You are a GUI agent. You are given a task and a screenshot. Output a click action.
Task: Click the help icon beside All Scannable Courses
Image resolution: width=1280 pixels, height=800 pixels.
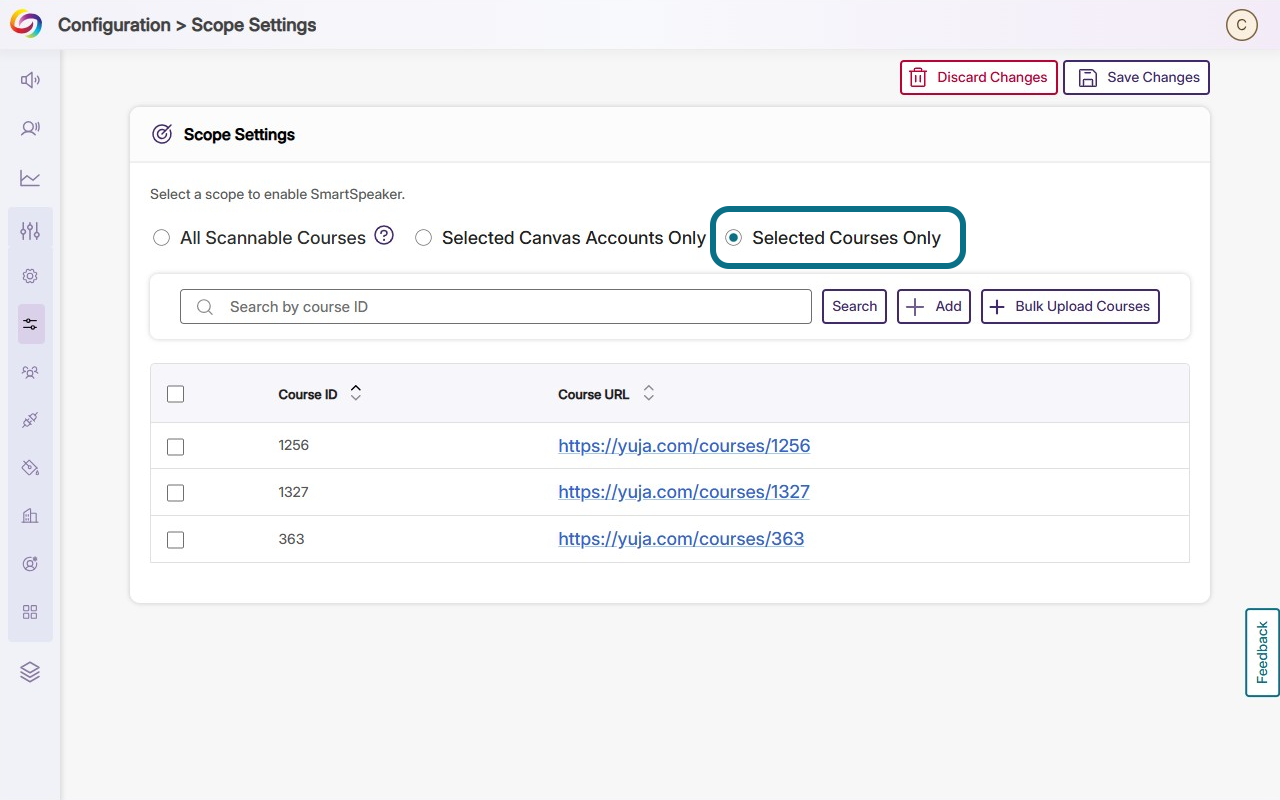tap(384, 236)
